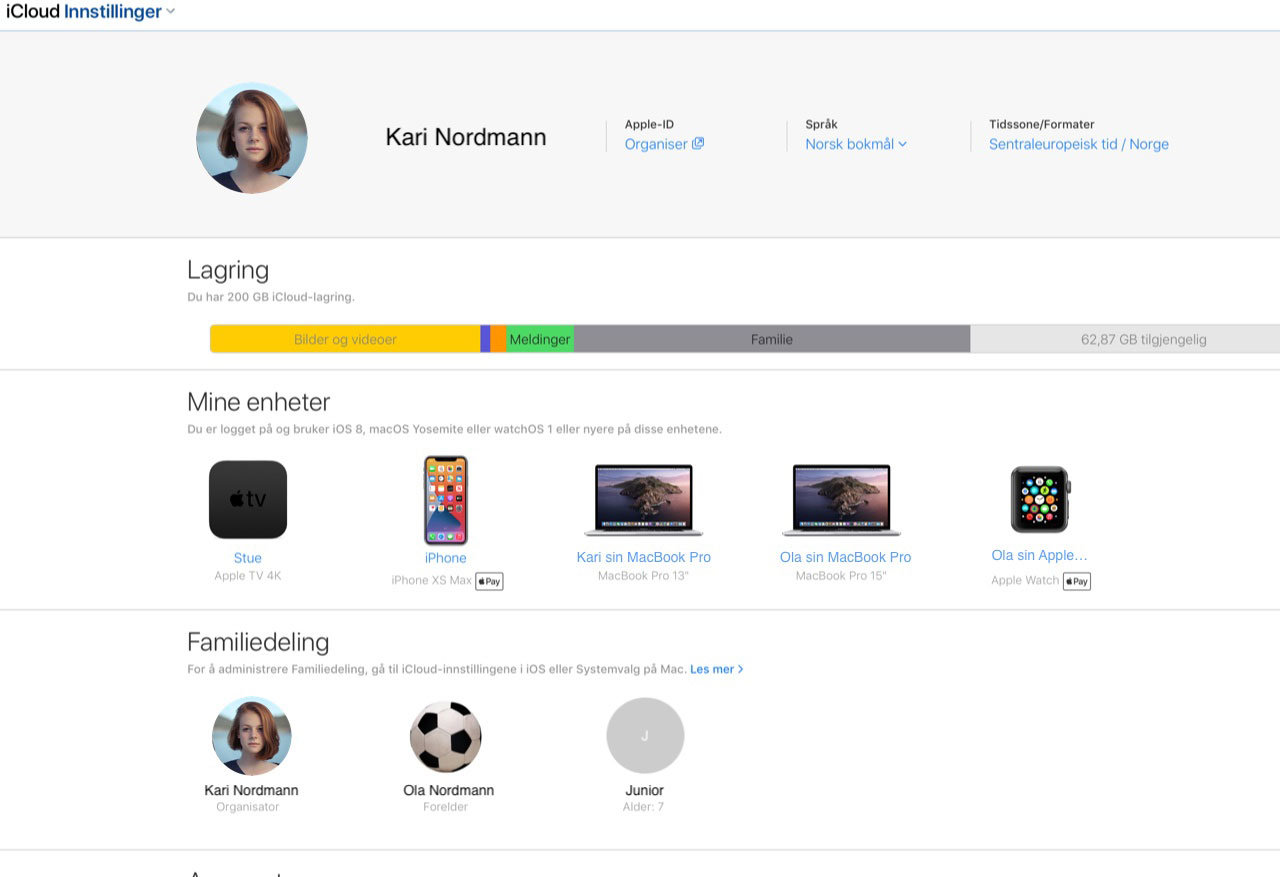Image resolution: width=1280 pixels, height=877 pixels.
Task: Open the Stue device link
Action: pyautogui.click(x=248, y=558)
